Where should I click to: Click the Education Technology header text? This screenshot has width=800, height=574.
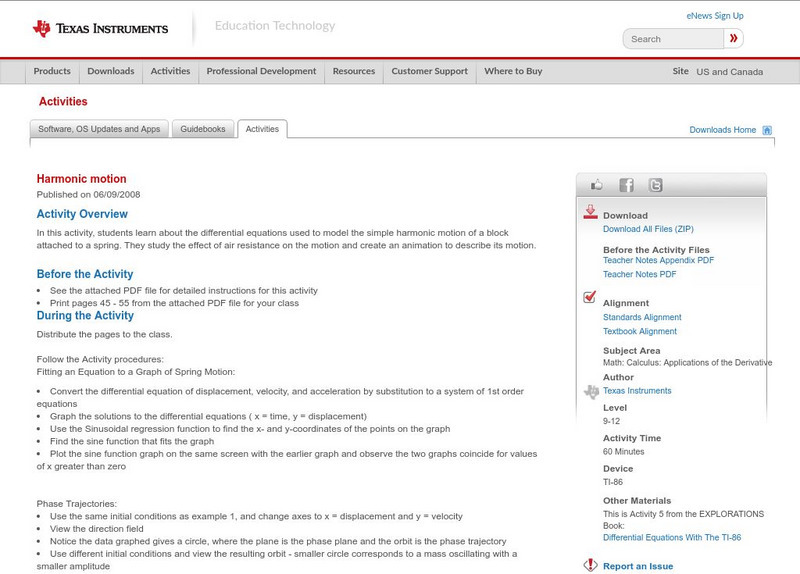click(x=275, y=26)
